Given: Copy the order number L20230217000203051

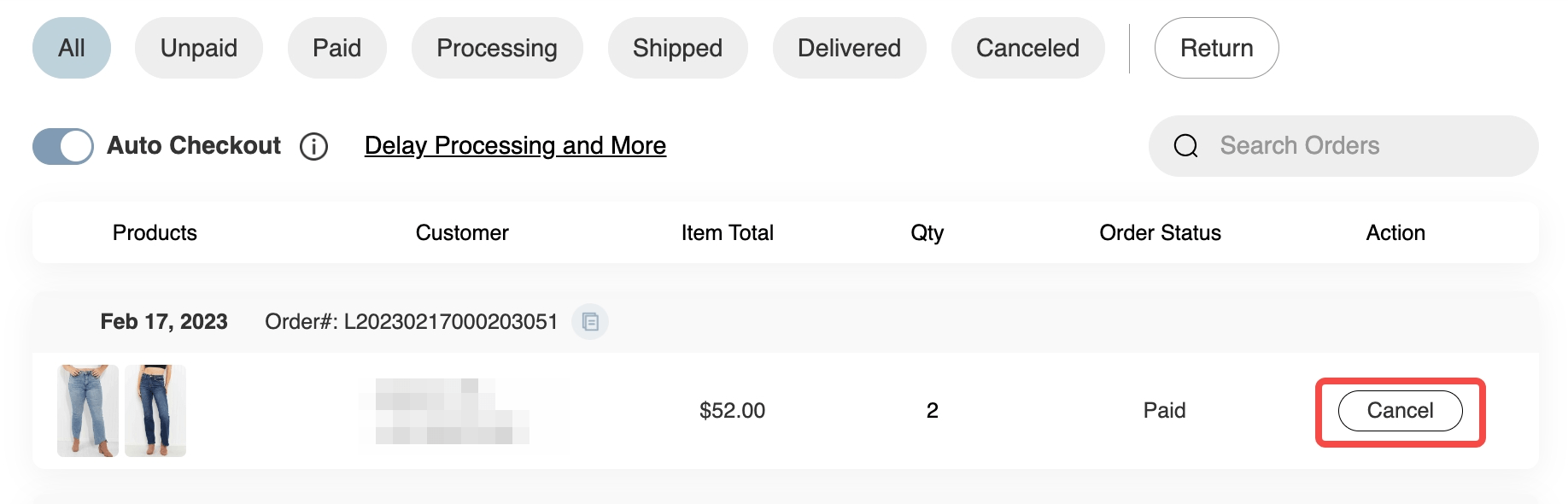Looking at the screenshot, I should tap(588, 323).
